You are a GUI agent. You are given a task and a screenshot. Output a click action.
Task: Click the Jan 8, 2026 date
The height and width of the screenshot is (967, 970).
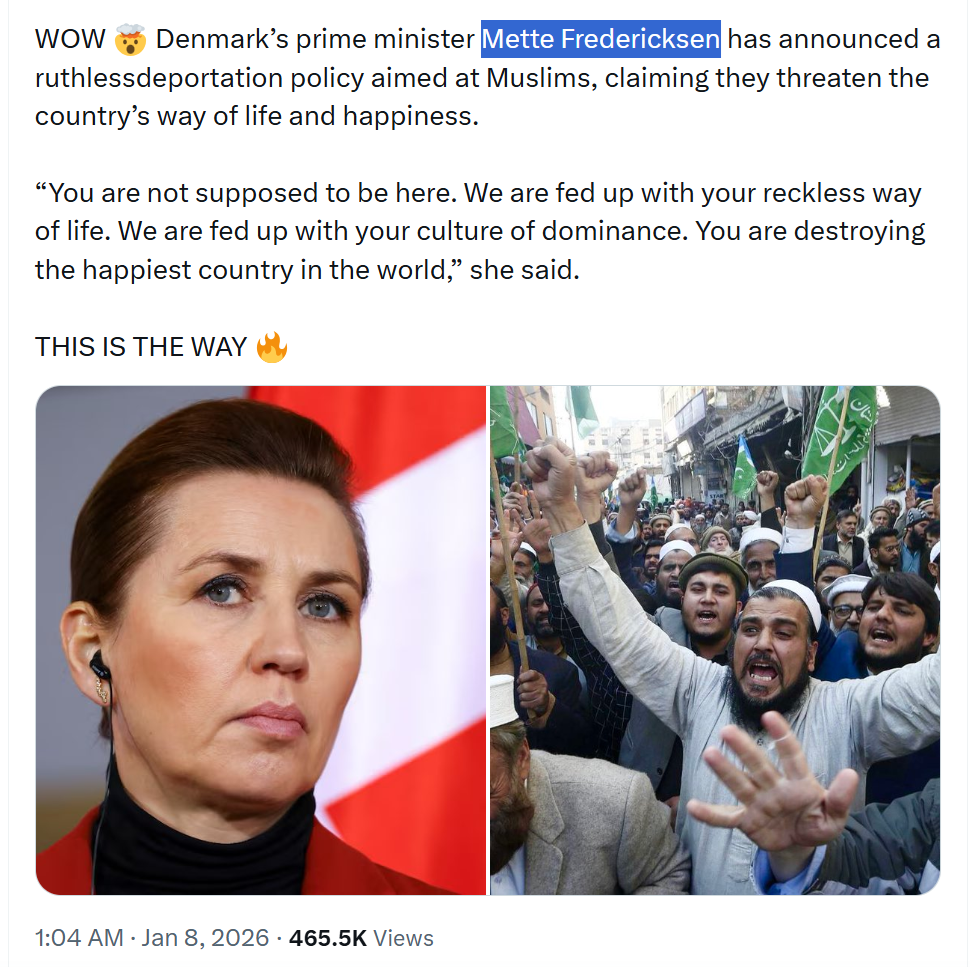pyautogui.click(x=205, y=938)
